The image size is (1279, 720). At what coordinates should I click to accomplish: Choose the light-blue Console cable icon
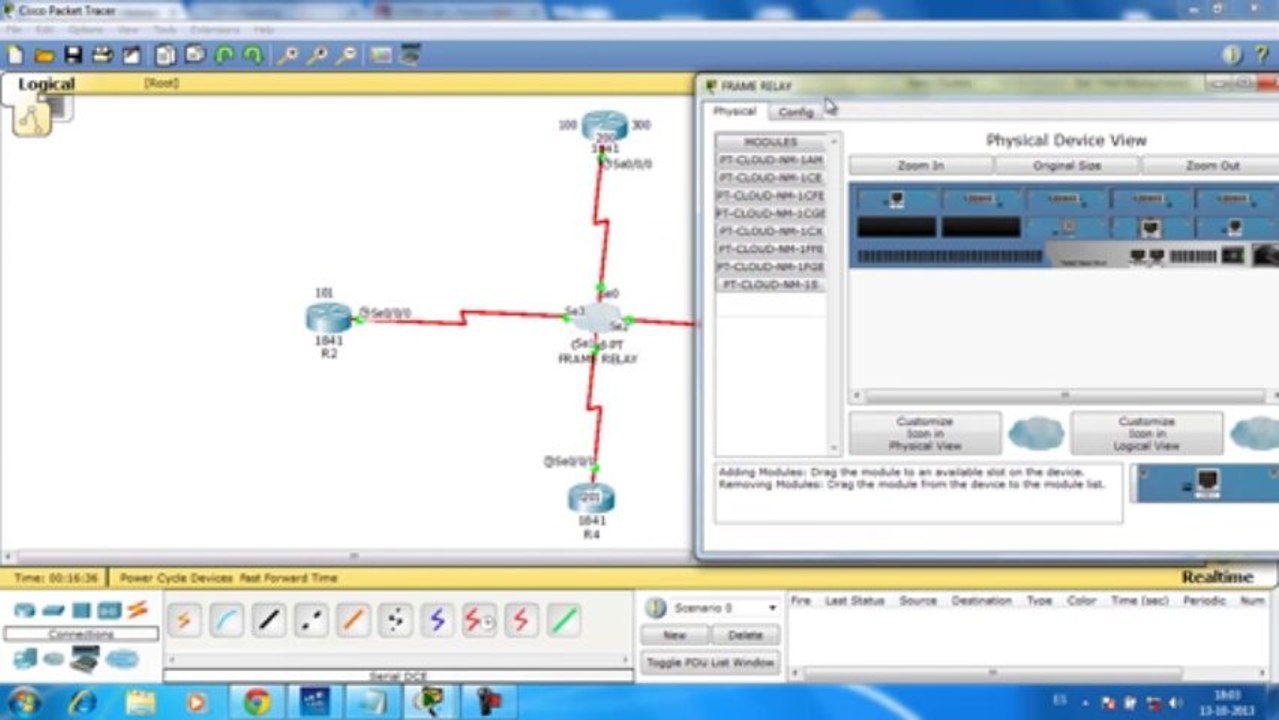click(x=226, y=621)
